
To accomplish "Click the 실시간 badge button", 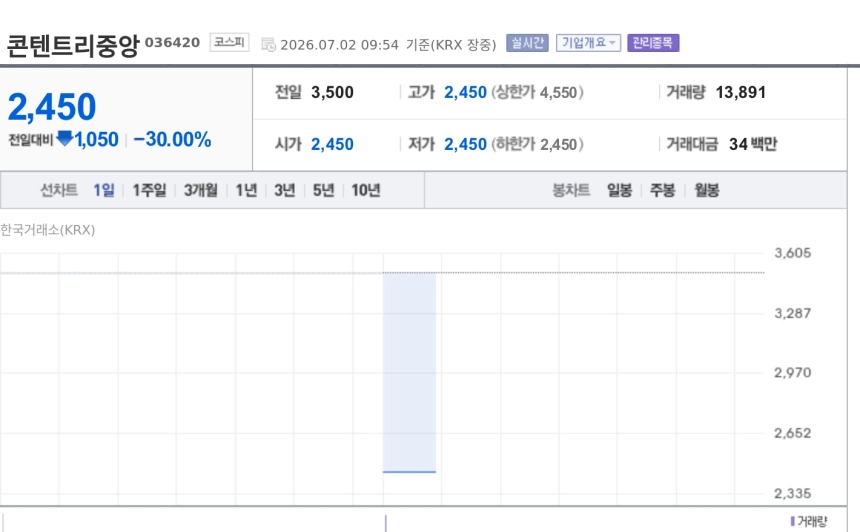I will click(x=527, y=43).
